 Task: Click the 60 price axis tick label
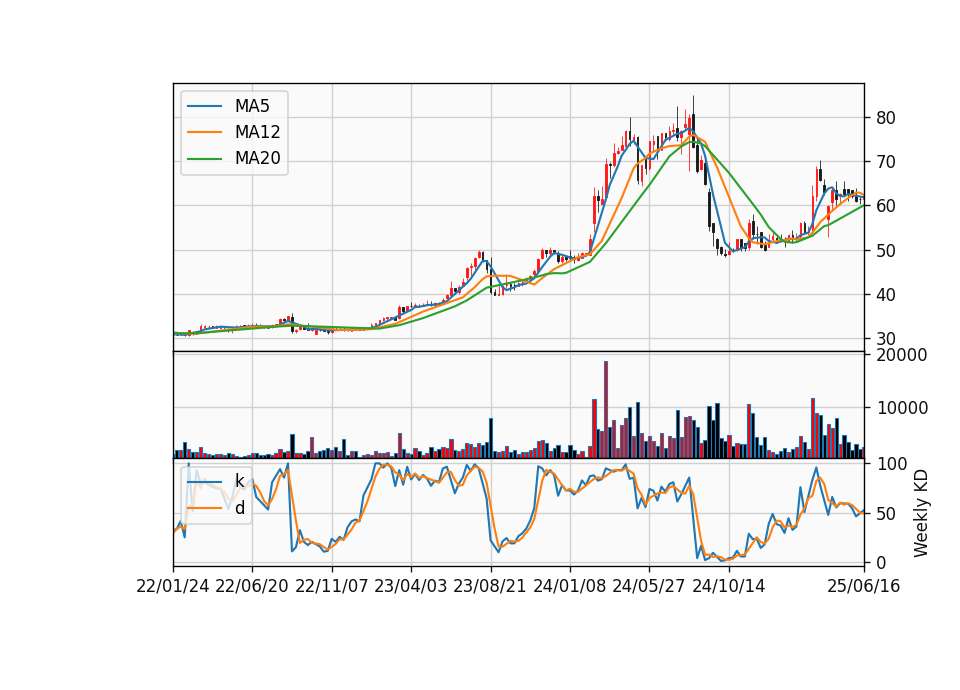(886, 206)
